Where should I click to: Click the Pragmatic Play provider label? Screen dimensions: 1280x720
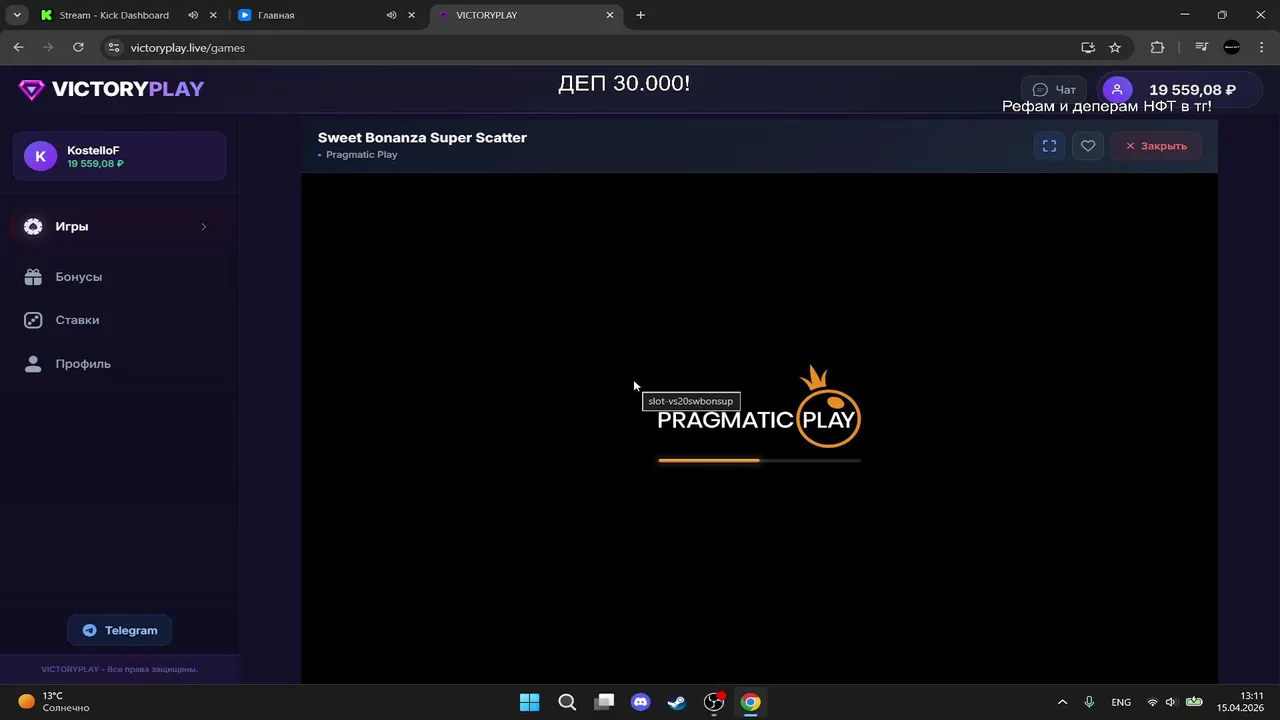coord(361,155)
